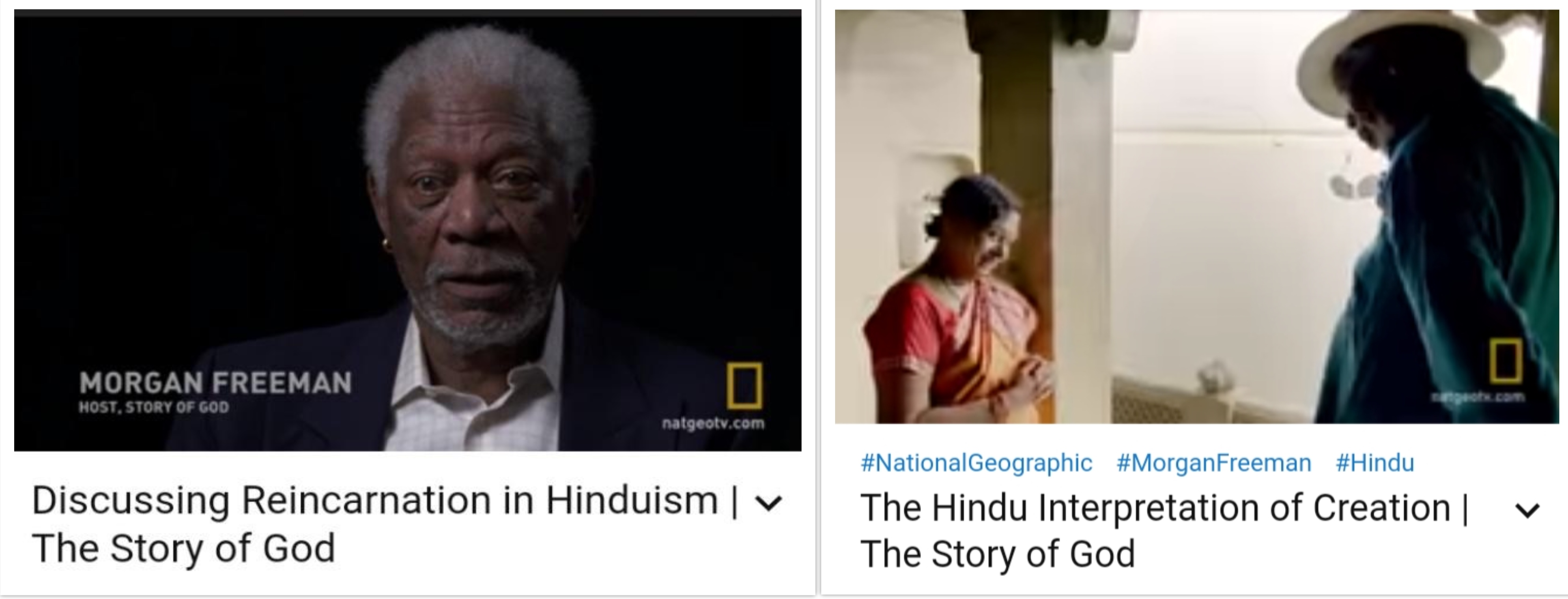1568x599 pixels.
Task: Click the yellow NatGeo logo on the left video
Action: click(744, 386)
